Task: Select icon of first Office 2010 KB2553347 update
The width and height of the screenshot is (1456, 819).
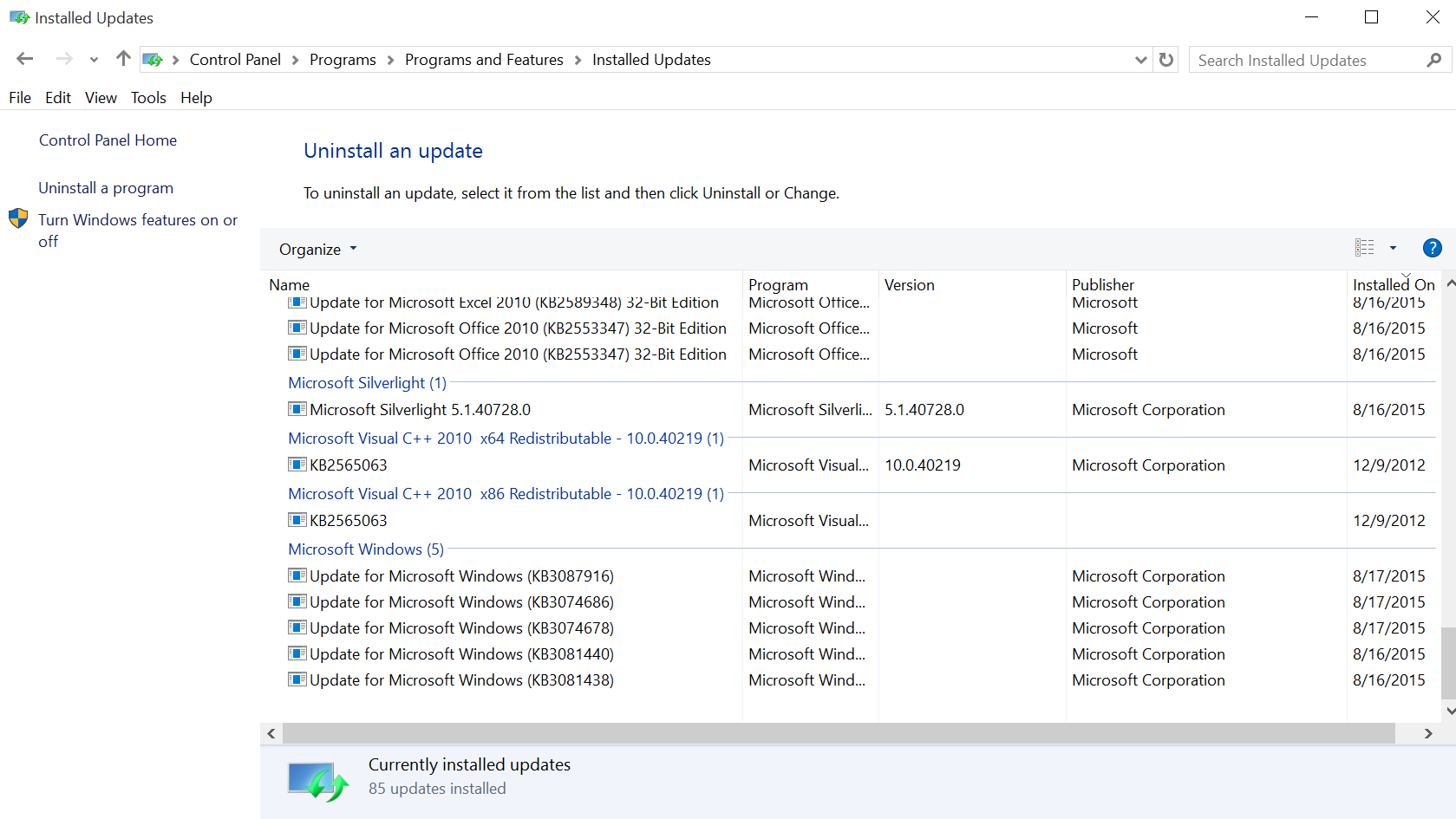Action: coord(297,328)
